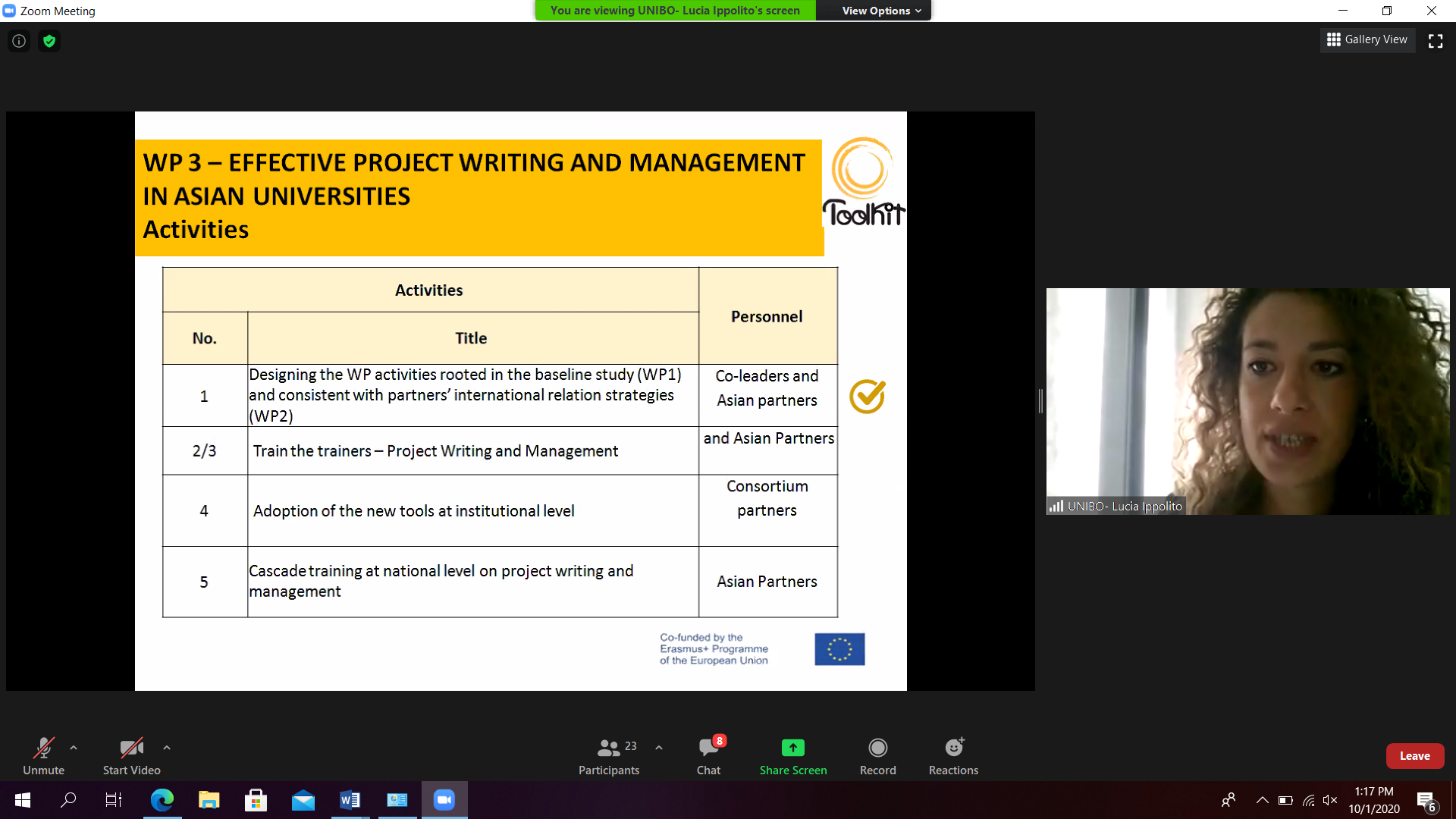Click the red Leave button
Screen dimensions: 1456x819
[1414, 756]
